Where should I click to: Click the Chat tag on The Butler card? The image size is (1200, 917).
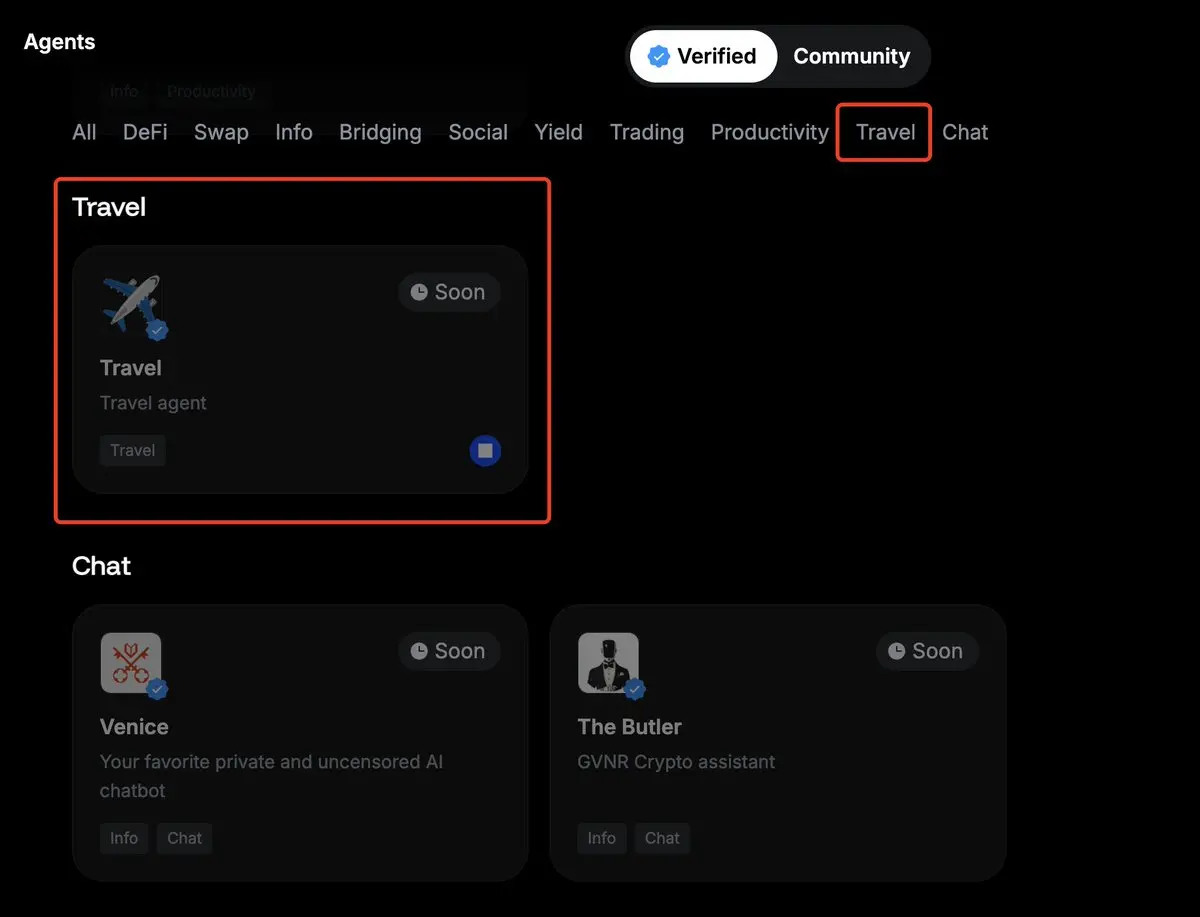pos(662,838)
